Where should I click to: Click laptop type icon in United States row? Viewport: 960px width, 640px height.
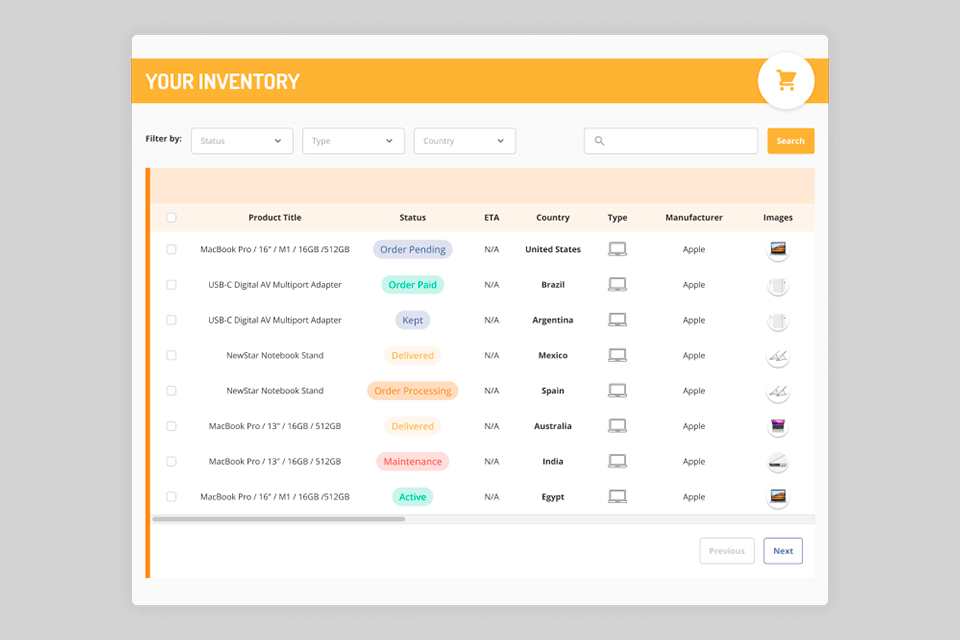click(x=617, y=250)
